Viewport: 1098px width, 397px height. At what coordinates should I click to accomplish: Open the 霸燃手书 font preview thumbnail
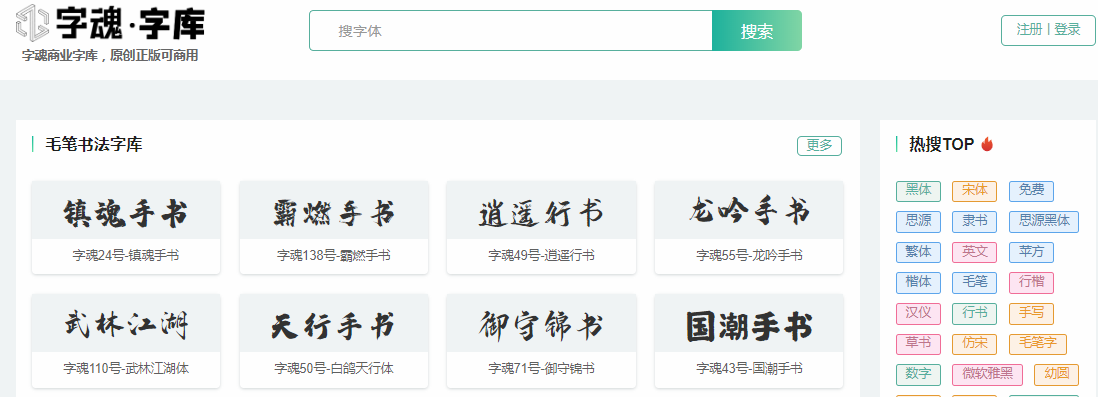click(333, 210)
